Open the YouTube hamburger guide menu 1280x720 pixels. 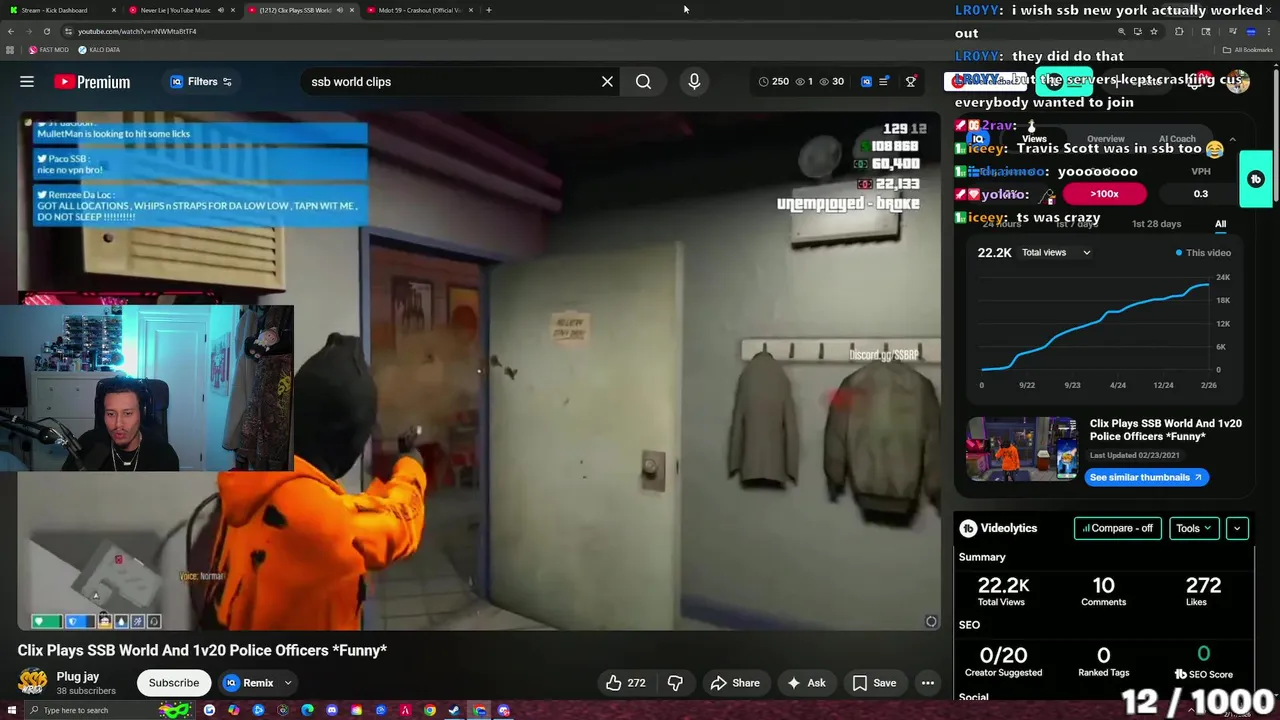click(27, 82)
